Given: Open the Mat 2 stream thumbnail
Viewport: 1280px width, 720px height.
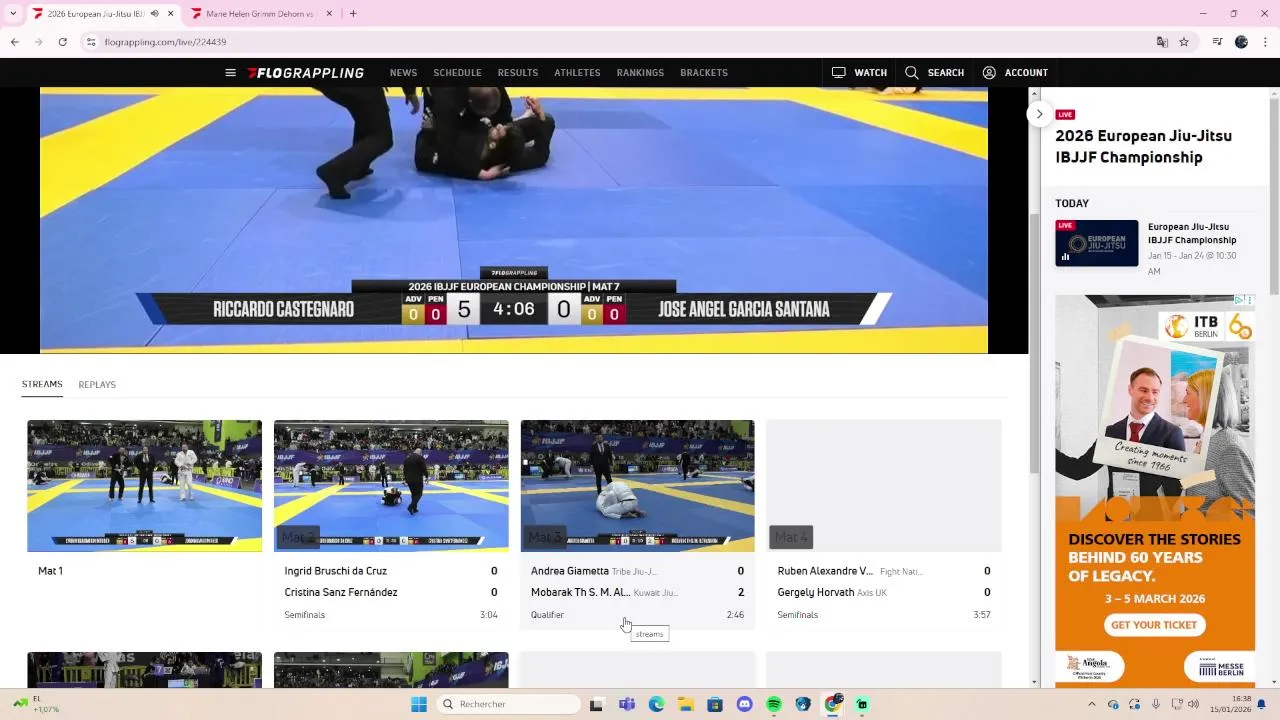Looking at the screenshot, I should tap(391, 486).
